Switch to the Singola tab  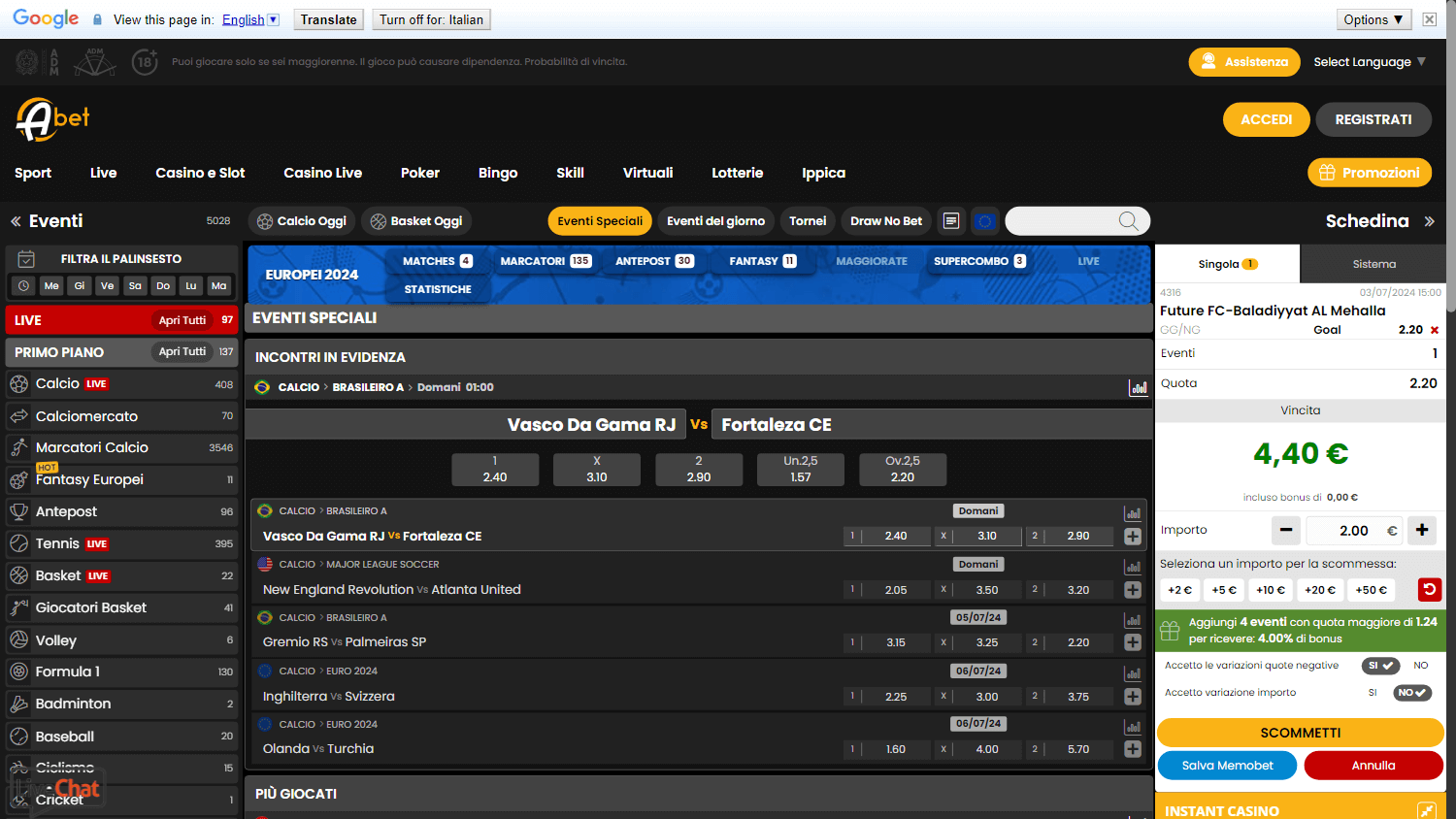pos(1228,264)
